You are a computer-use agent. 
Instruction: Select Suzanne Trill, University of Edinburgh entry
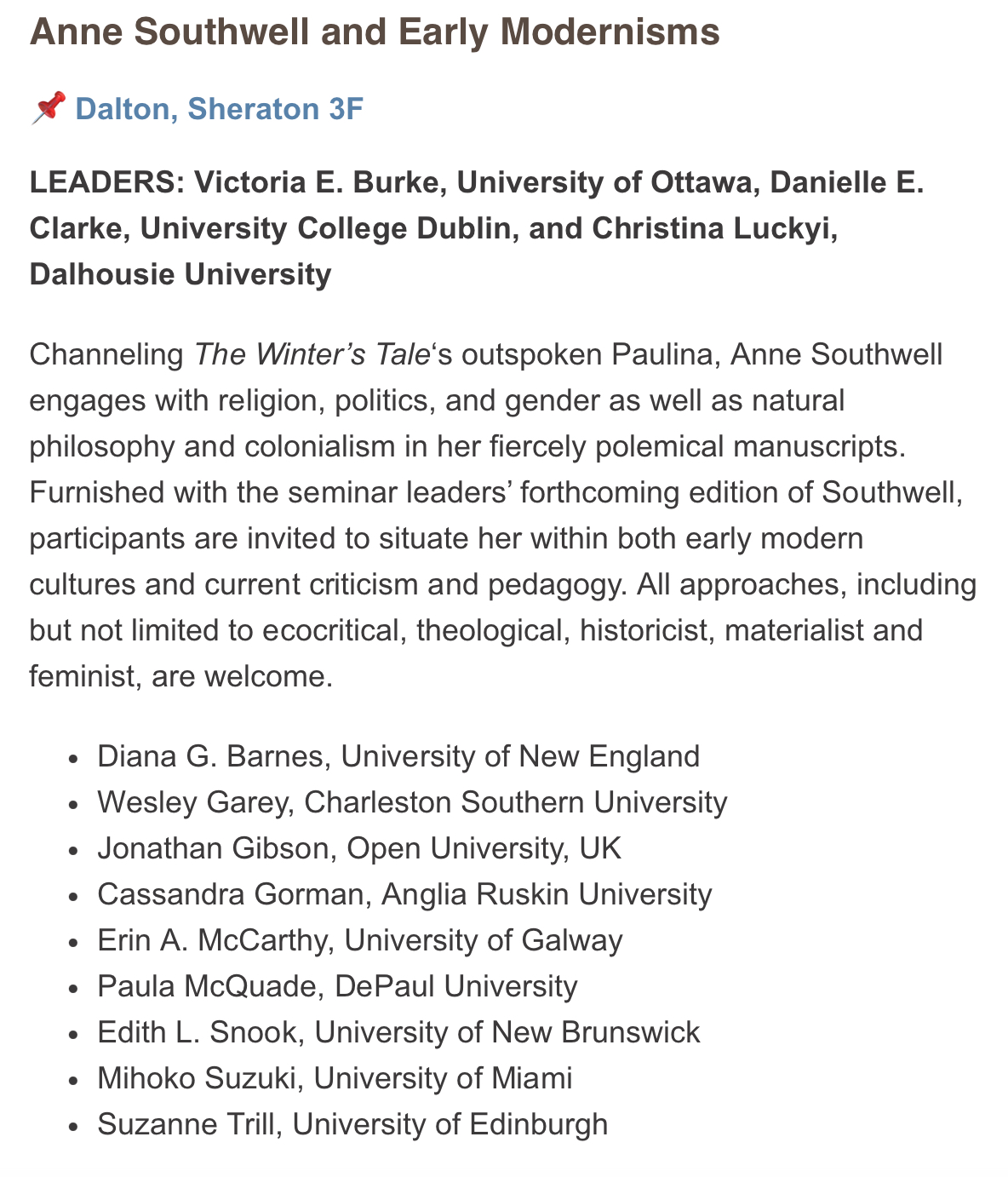352,1124
